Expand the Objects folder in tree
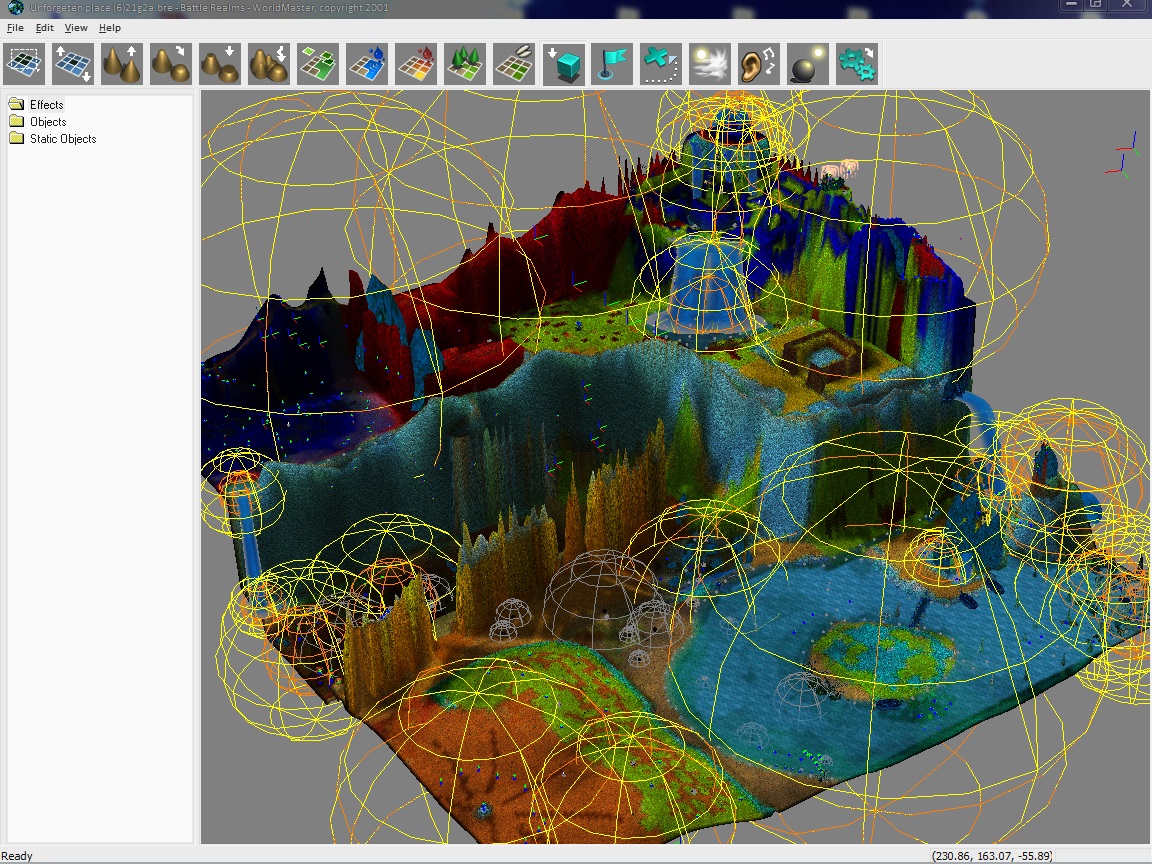This screenshot has width=1152, height=864. pos(47,122)
